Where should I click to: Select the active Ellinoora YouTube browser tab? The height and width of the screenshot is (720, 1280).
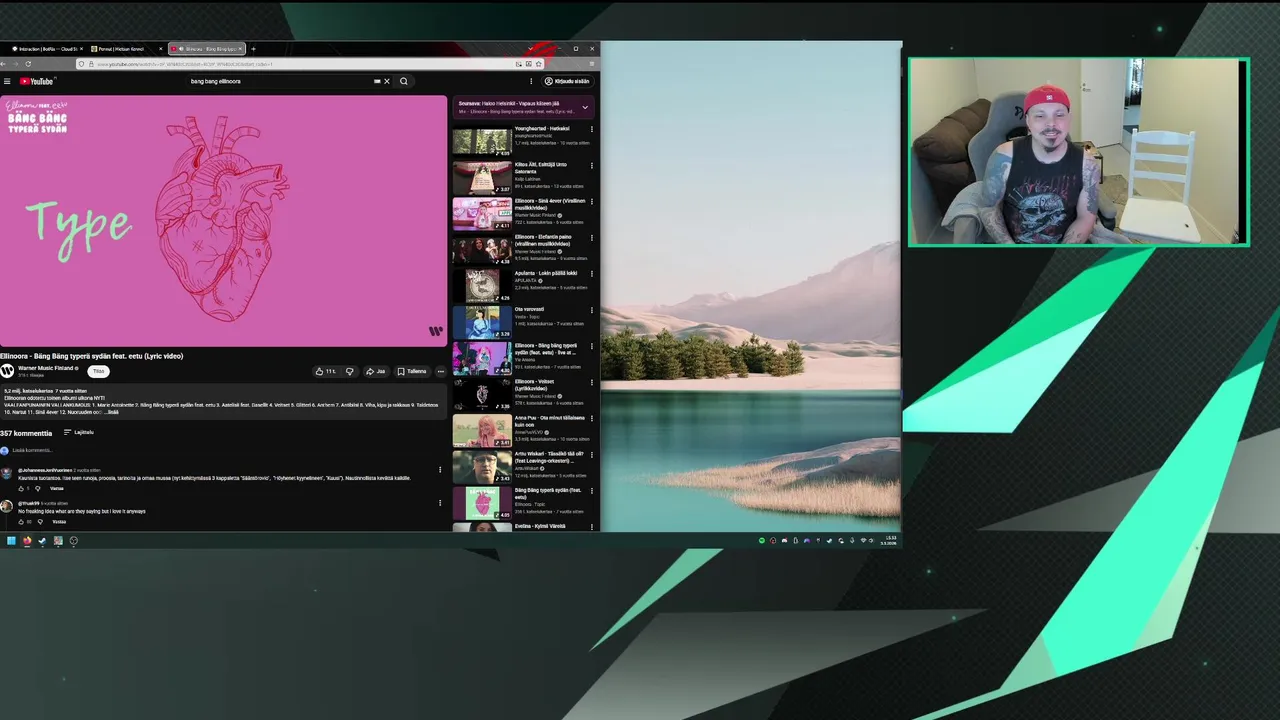click(206, 48)
